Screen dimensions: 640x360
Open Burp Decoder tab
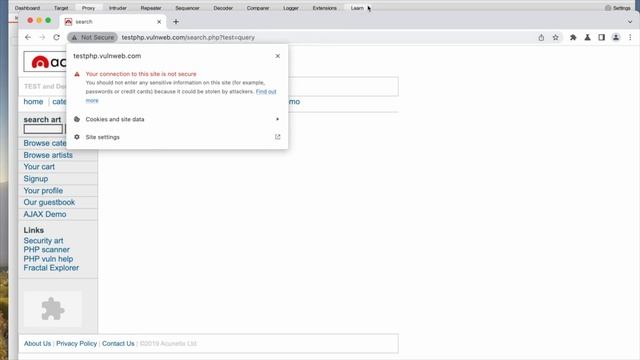pyautogui.click(x=223, y=8)
